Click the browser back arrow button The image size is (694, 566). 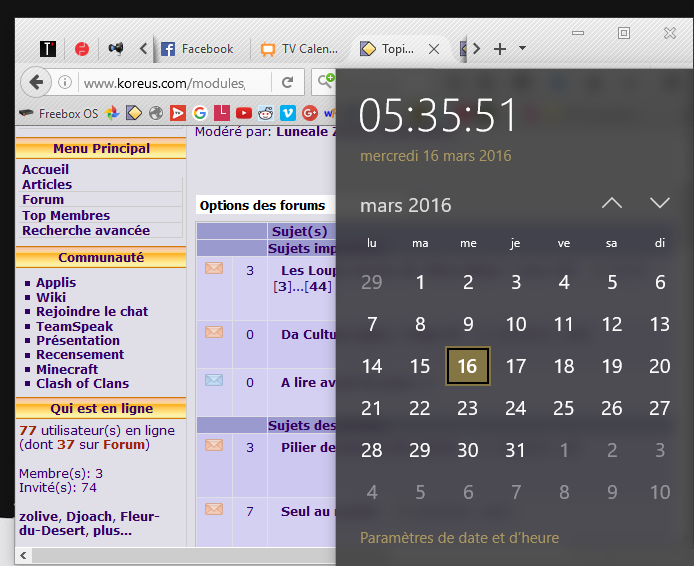(x=35, y=82)
